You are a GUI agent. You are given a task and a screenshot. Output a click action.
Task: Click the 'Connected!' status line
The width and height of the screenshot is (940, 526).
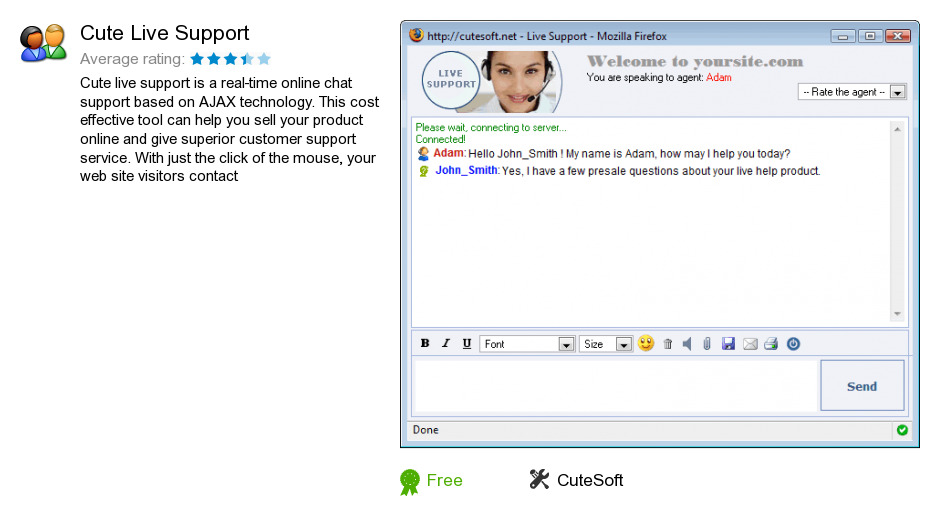[x=441, y=139]
